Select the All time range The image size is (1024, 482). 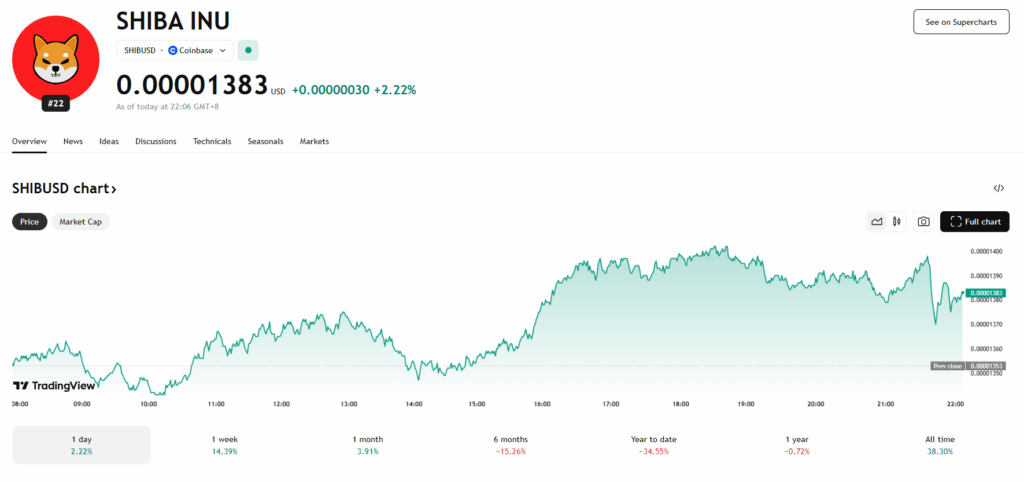point(940,445)
